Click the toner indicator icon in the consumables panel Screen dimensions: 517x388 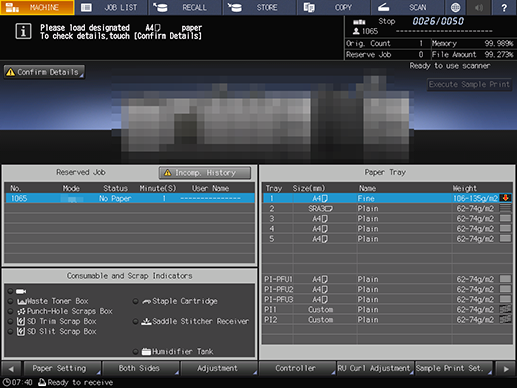21,291
